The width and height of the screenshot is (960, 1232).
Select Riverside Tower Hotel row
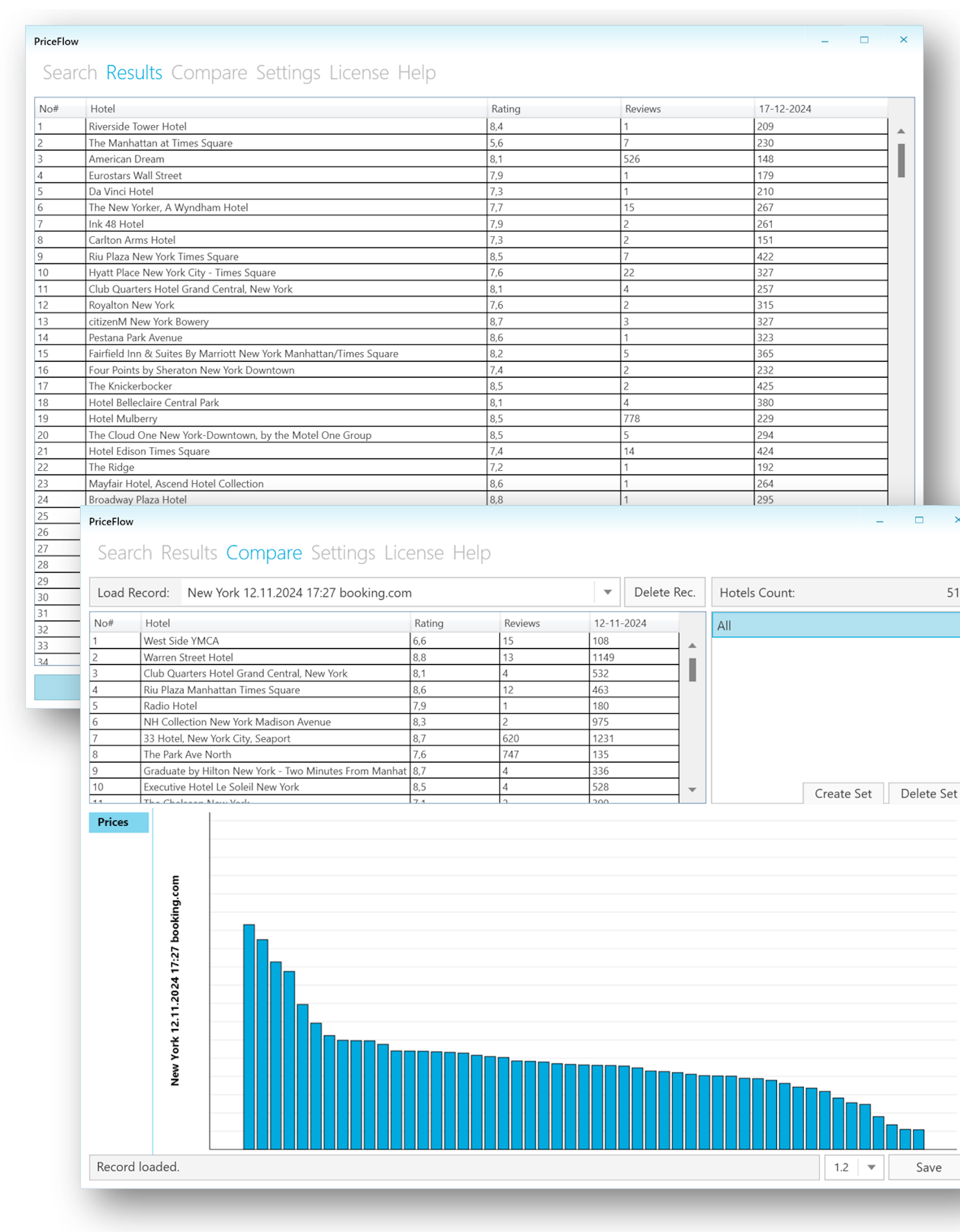pyautogui.click(x=461, y=126)
